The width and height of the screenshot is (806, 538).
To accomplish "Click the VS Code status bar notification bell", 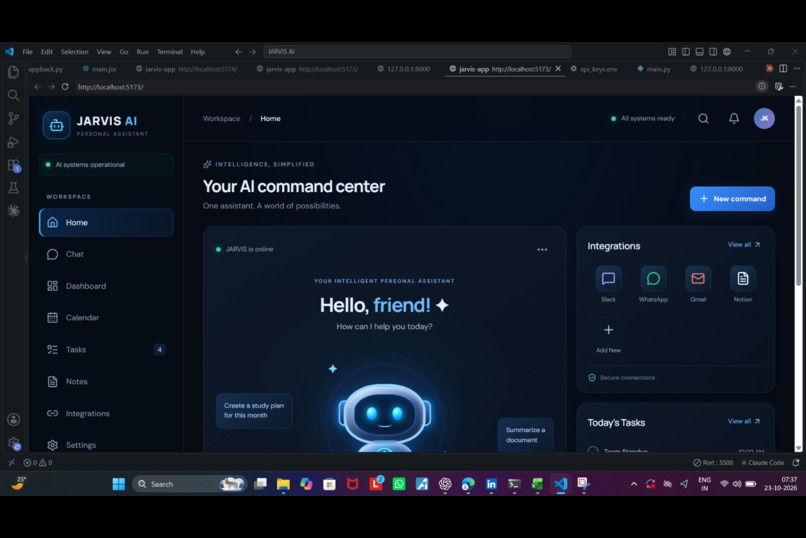I will pos(796,462).
